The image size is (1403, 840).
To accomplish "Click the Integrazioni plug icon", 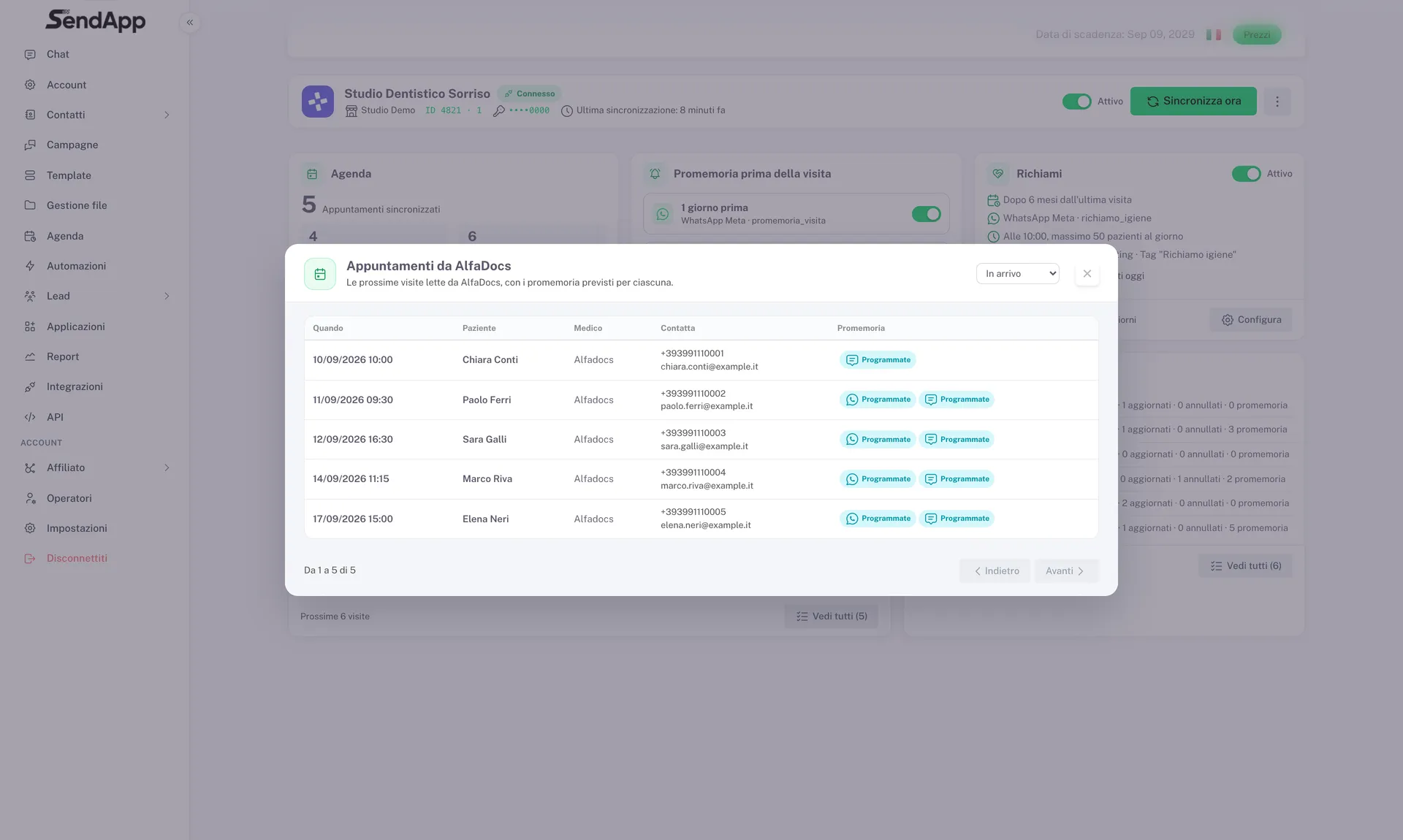I will coord(30,386).
